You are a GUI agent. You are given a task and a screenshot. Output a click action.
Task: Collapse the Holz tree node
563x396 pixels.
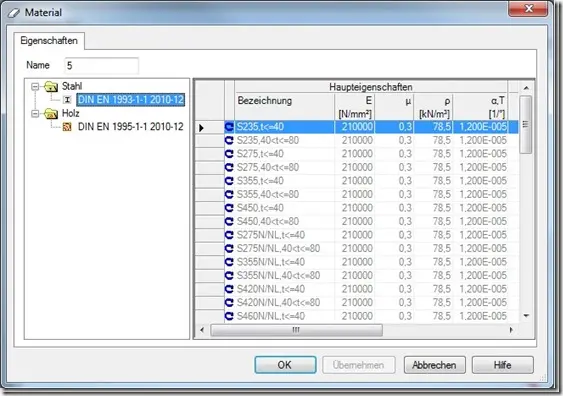point(35,114)
